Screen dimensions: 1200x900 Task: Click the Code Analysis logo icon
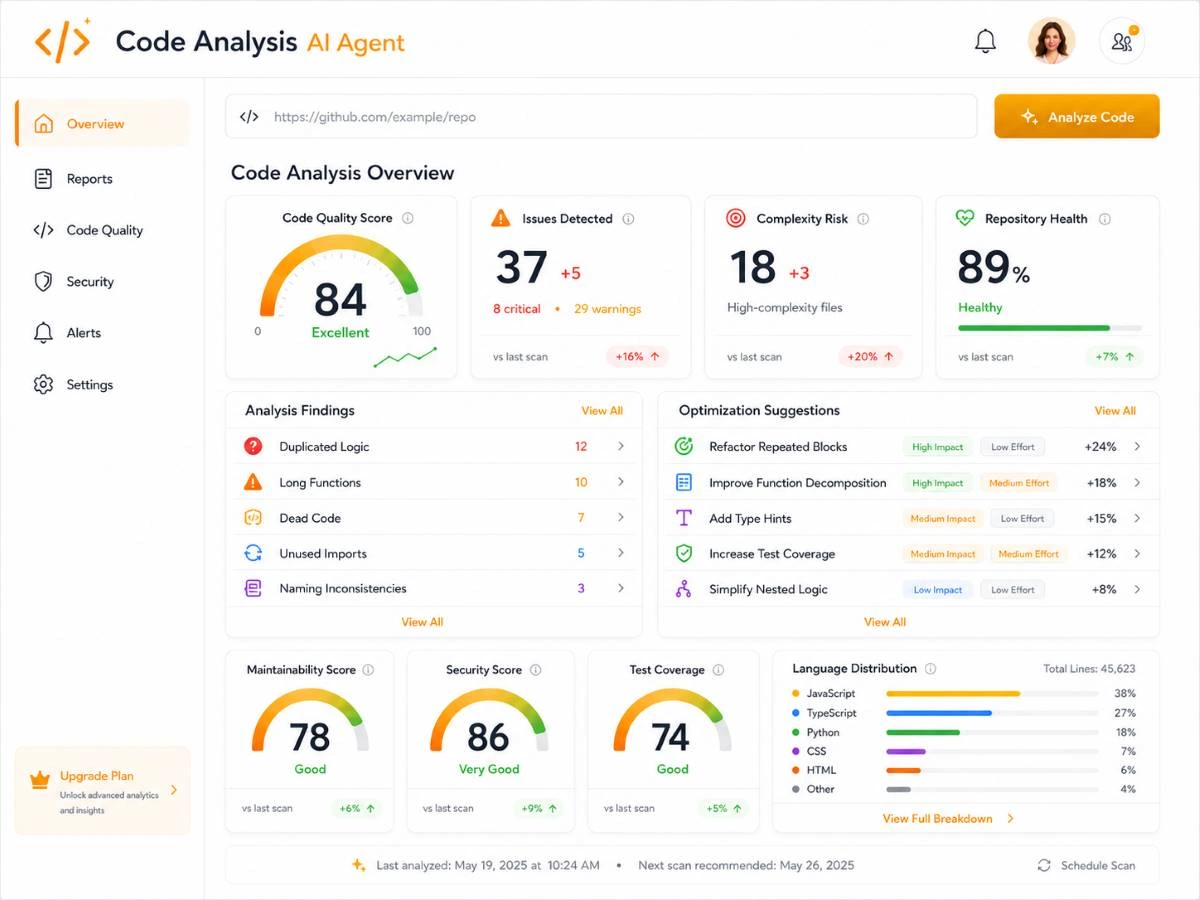click(x=62, y=41)
